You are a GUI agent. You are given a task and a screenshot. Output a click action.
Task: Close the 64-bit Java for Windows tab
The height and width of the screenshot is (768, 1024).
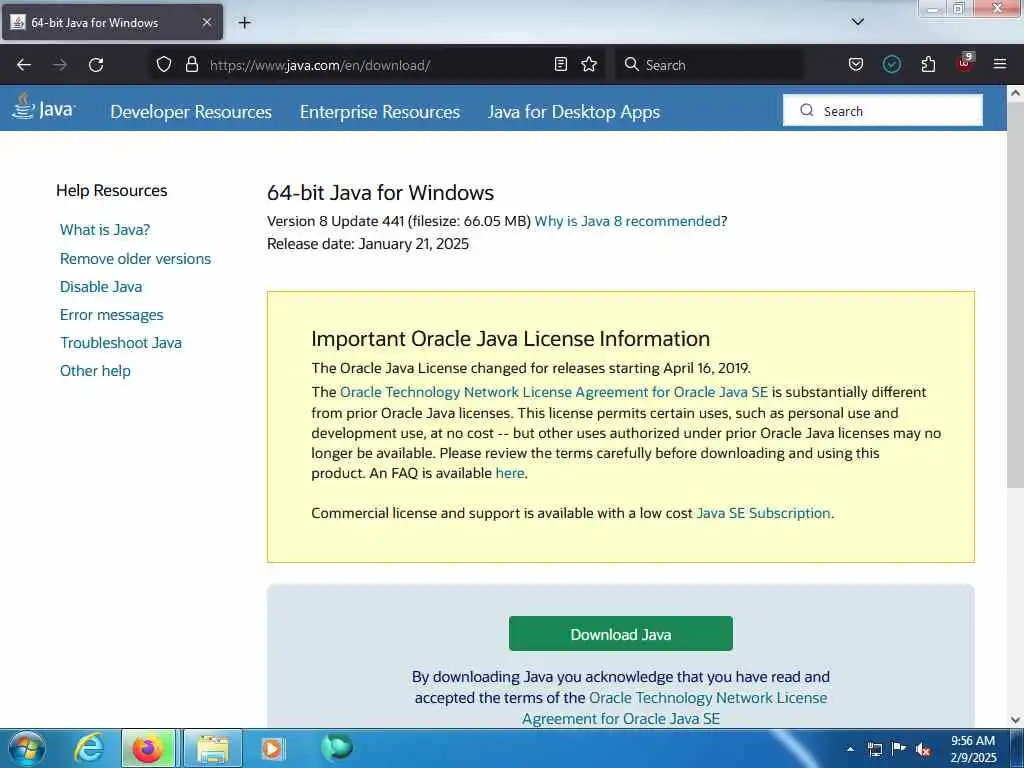coord(206,22)
